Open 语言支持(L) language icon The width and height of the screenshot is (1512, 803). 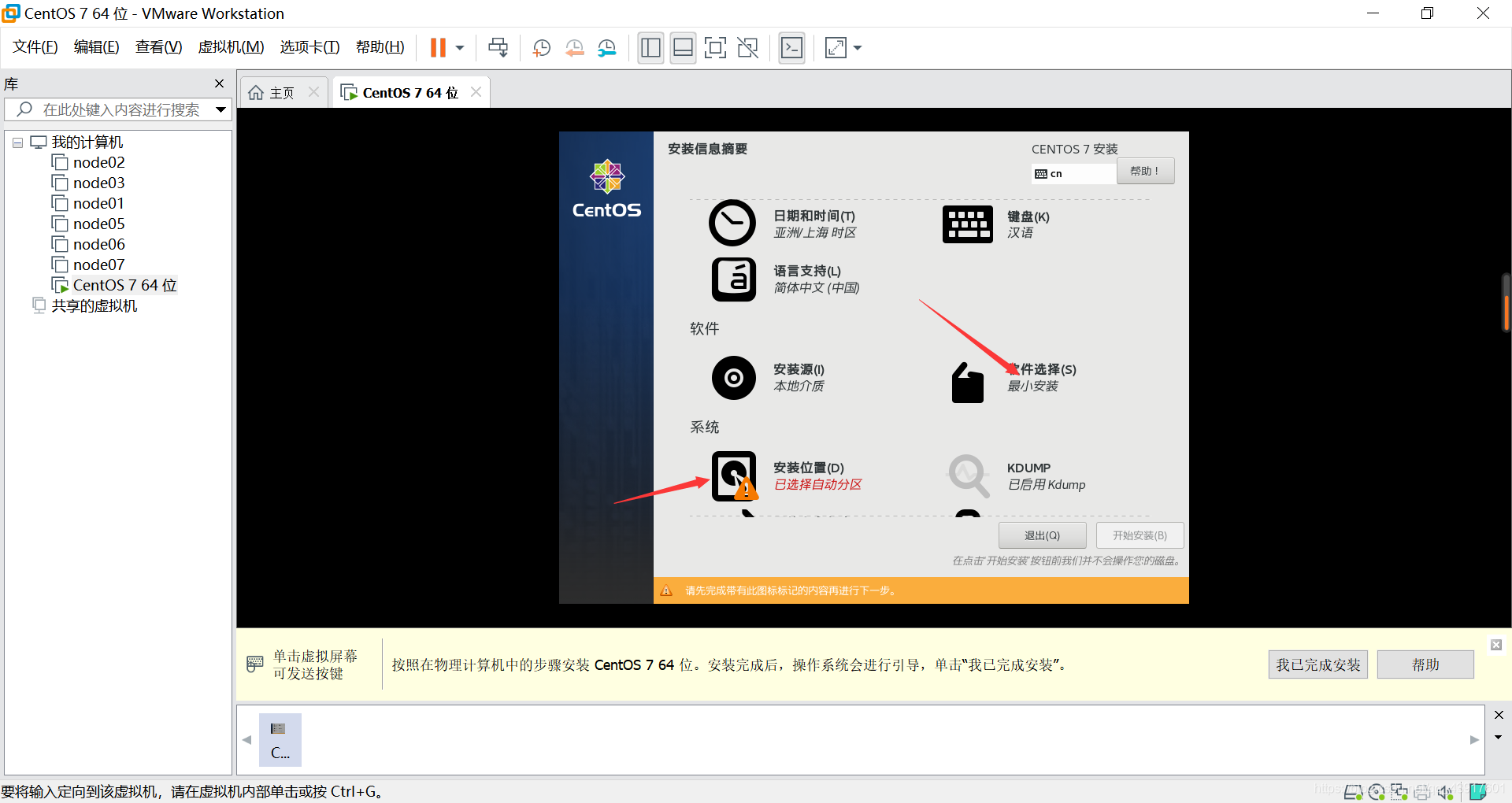click(733, 279)
